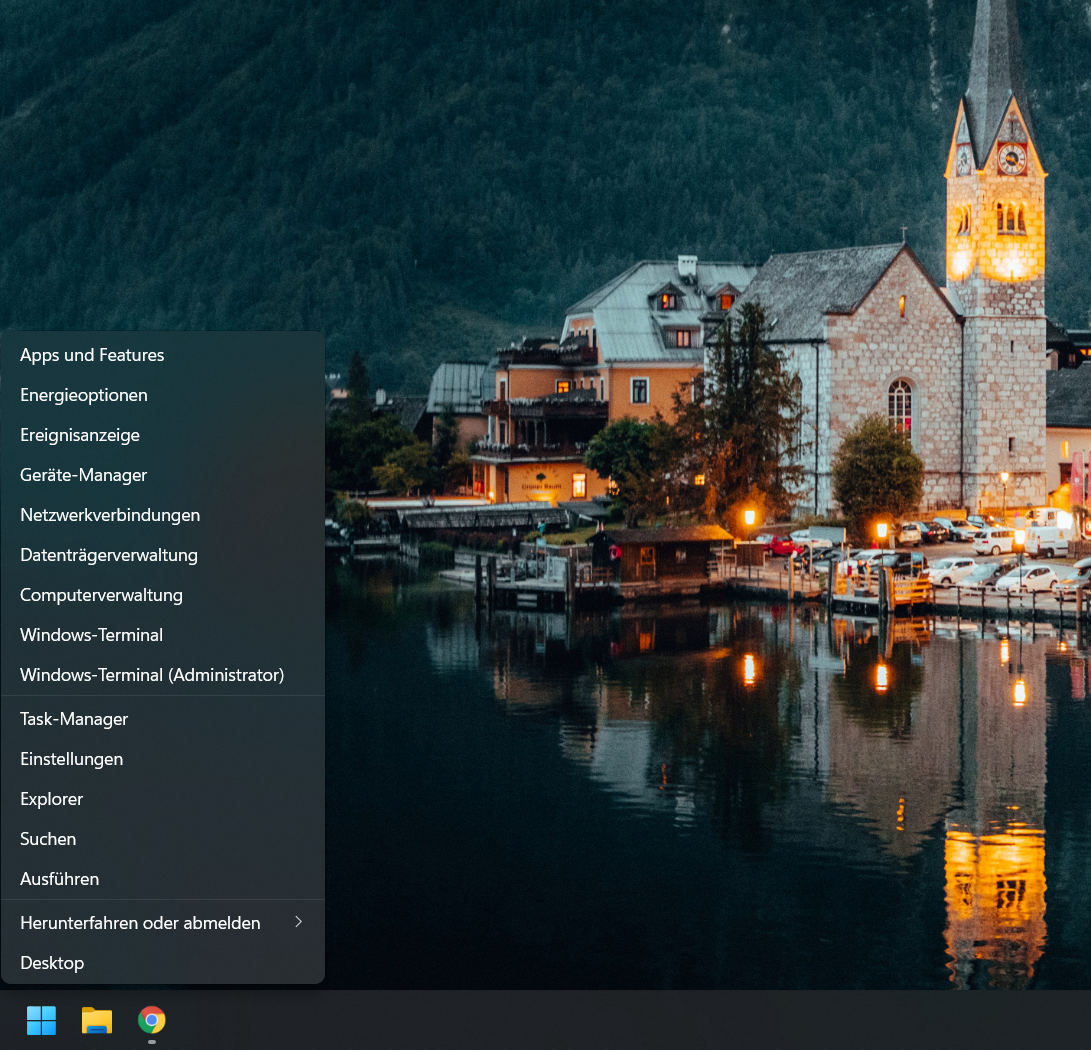The image size is (1091, 1050).
Task: Launch Windows-Terminal (Administrator)
Action: pos(164,675)
